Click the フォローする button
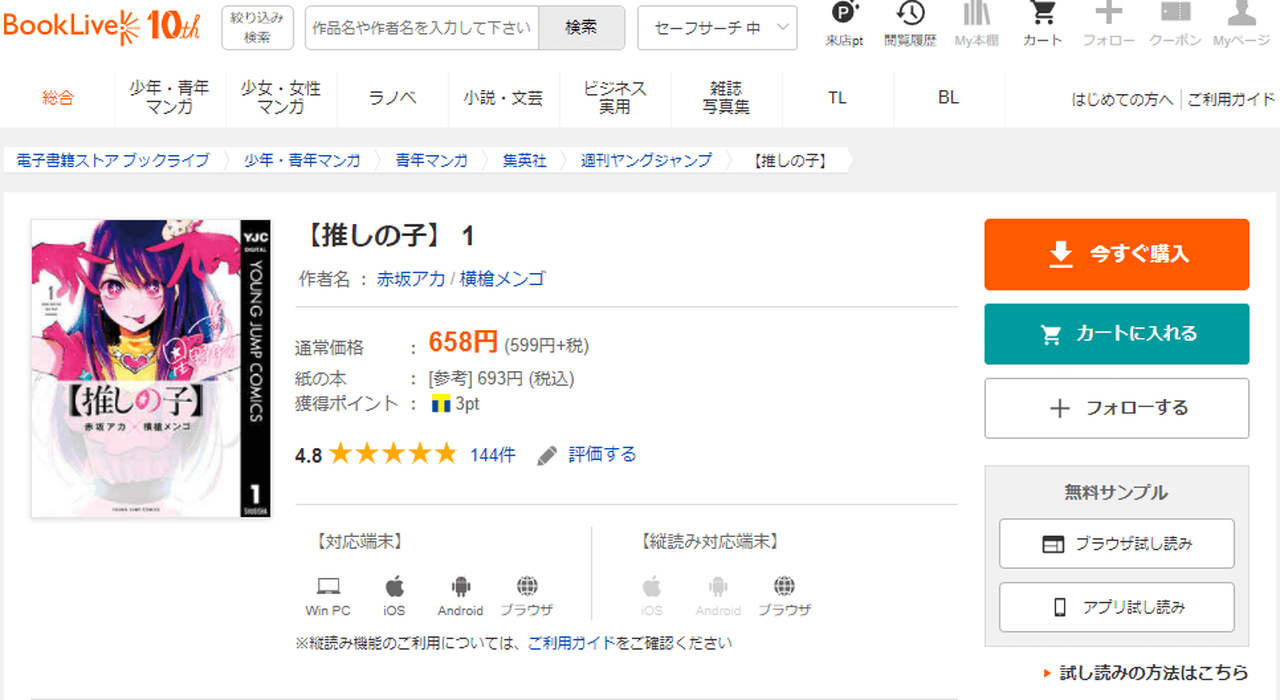The height and width of the screenshot is (700, 1280). [1116, 408]
